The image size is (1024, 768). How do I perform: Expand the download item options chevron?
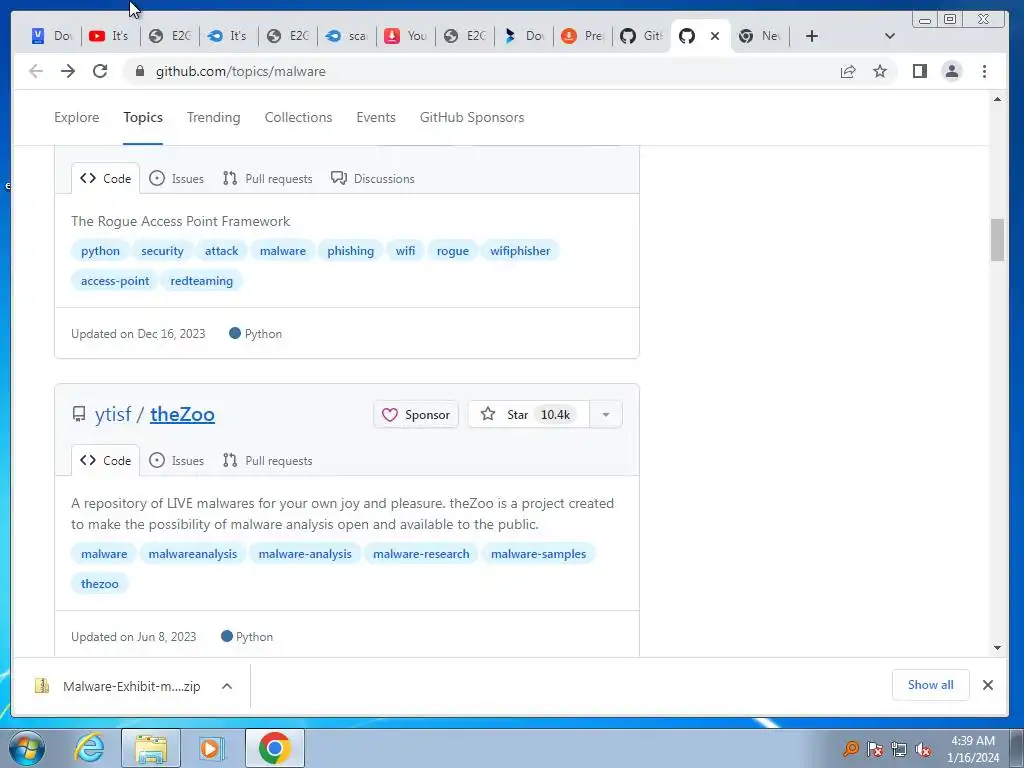pyautogui.click(x=227, y=686)
